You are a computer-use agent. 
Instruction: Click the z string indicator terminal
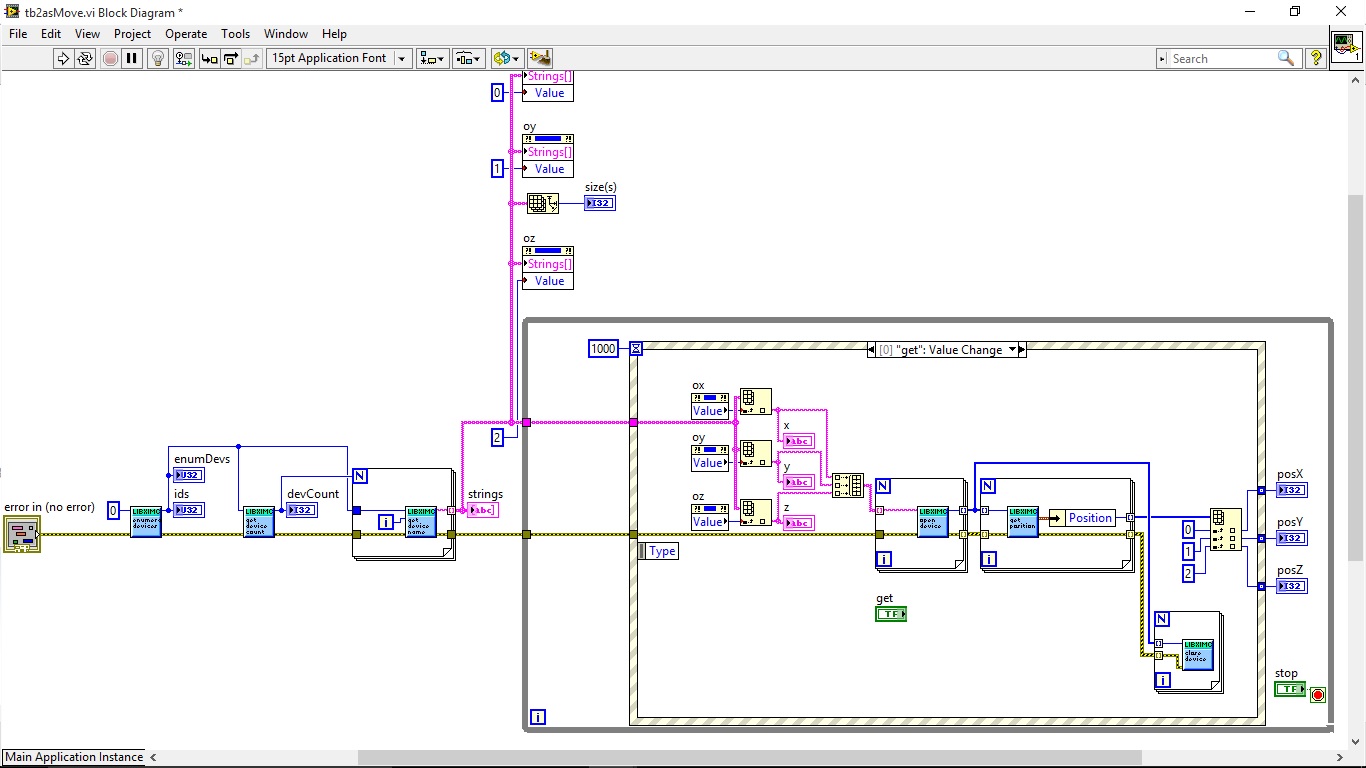tap(798, 523)
